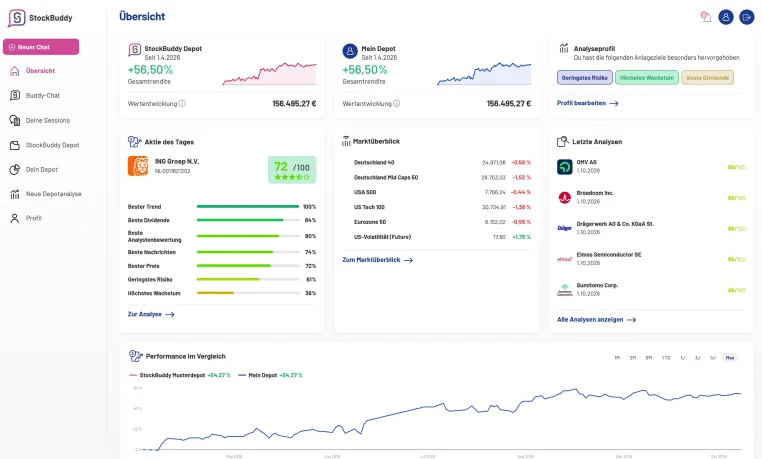Start a Neuer Chat
Viewport: 762px width, 459px height.
click(x=41, y=47)
